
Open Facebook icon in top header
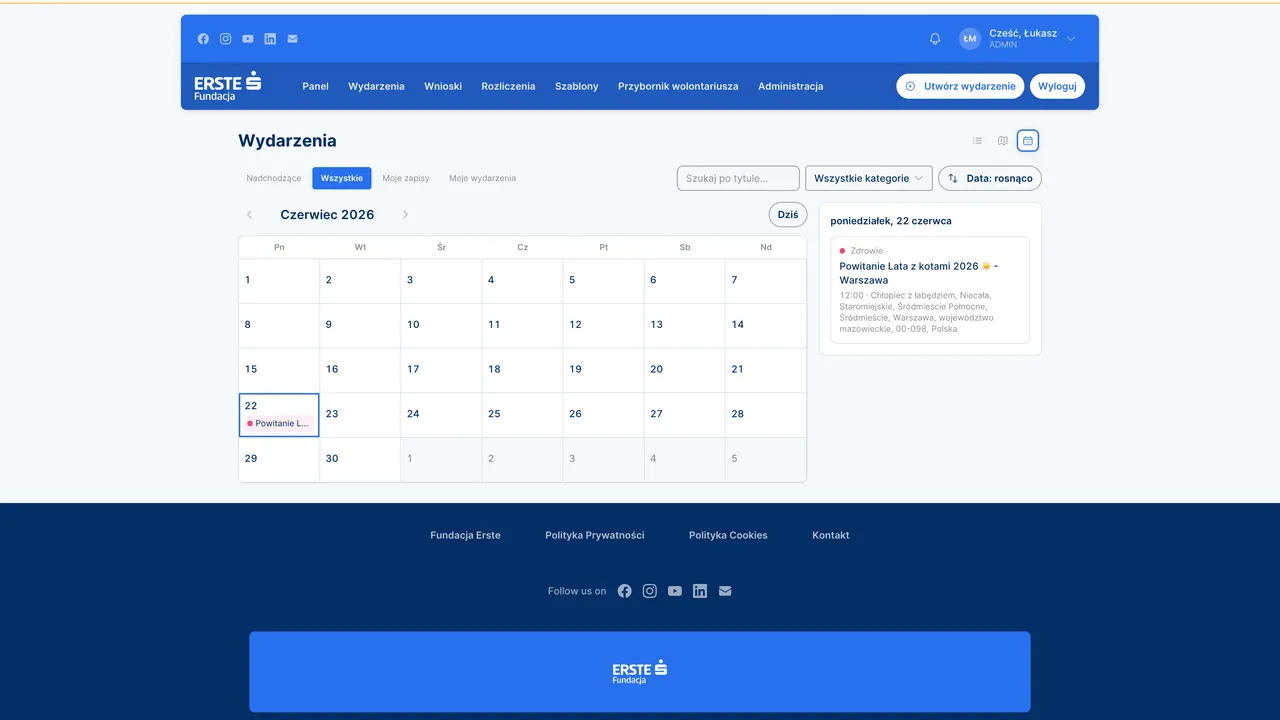click(x=203, y=39)
